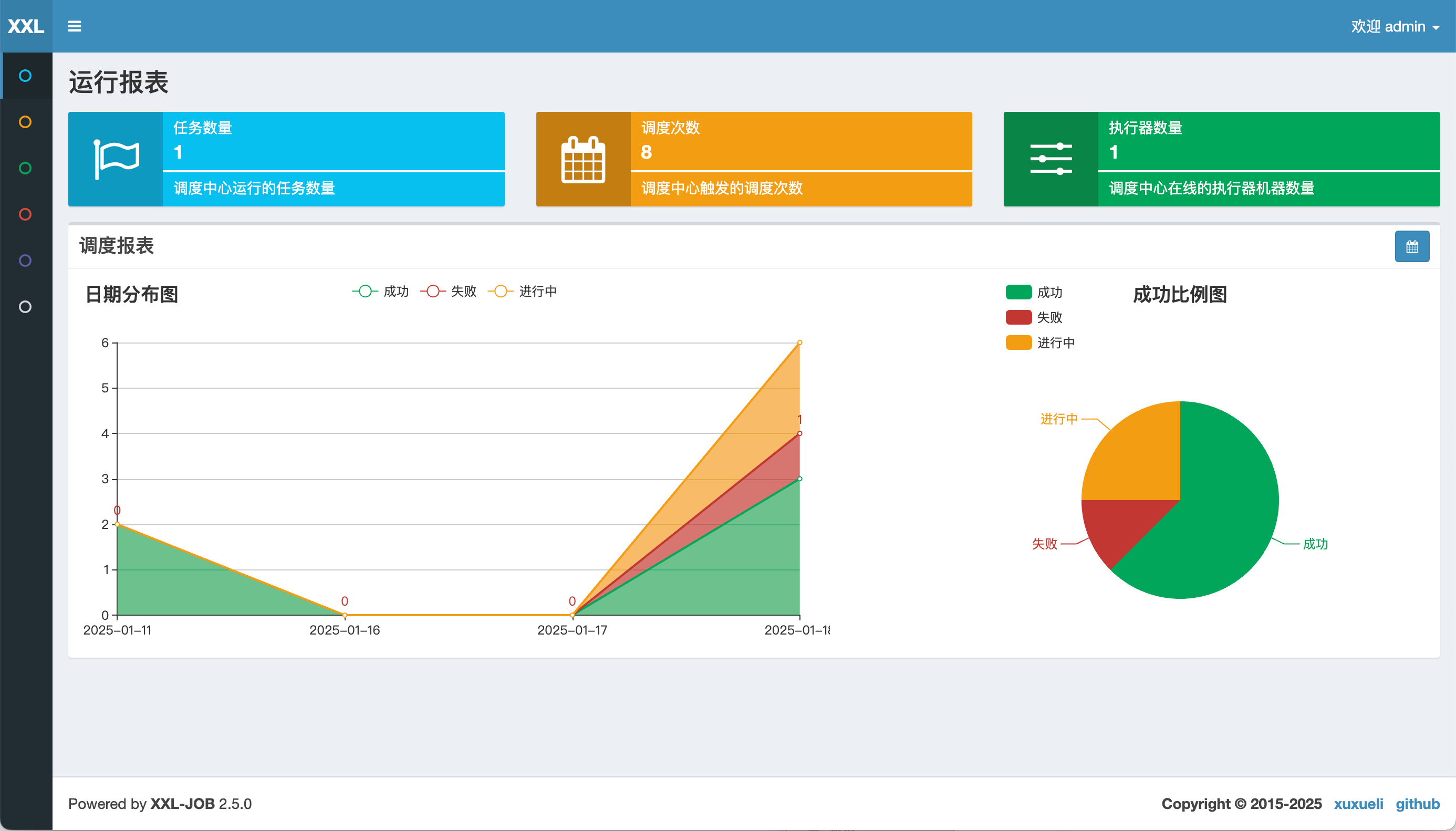This screenshot has height=831, width=1456.
Task: Toggle green 成功 swatch in pie legend
Action: (x=1018, y=292)
